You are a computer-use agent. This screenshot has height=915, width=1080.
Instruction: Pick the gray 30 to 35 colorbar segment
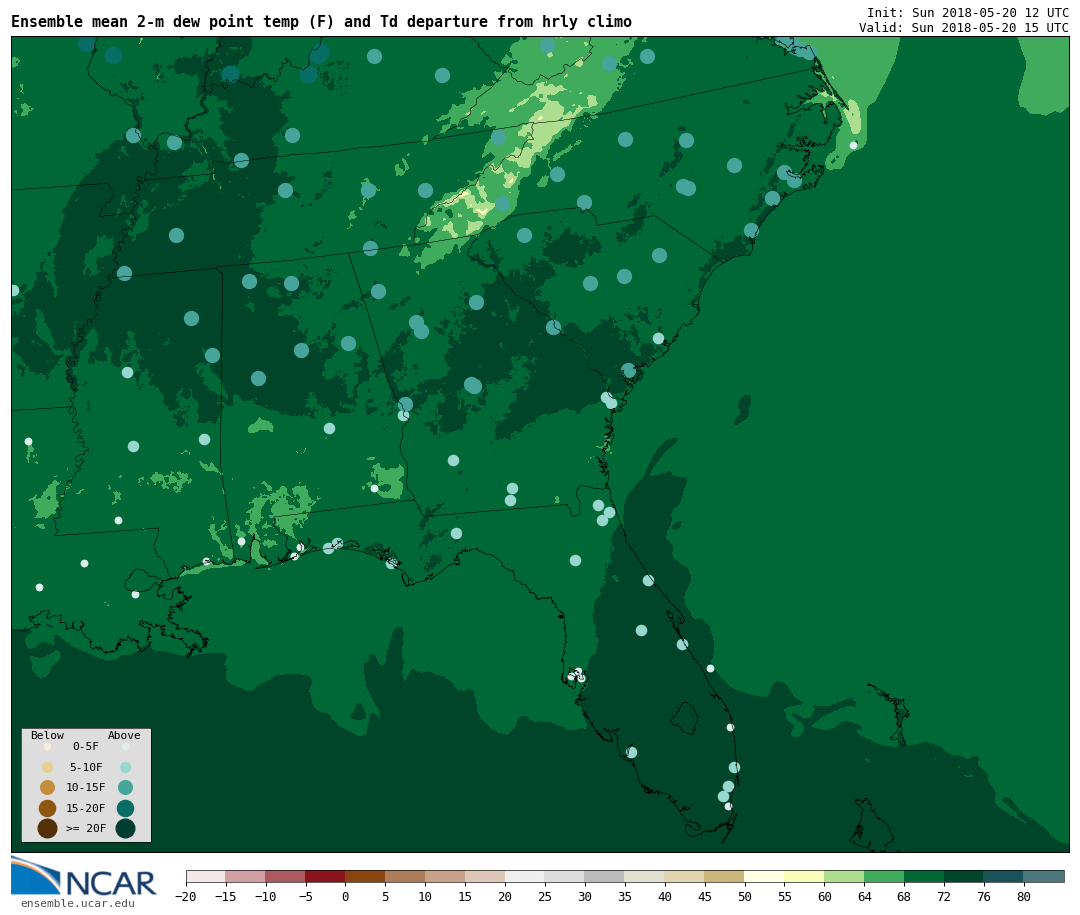(605, 876)
